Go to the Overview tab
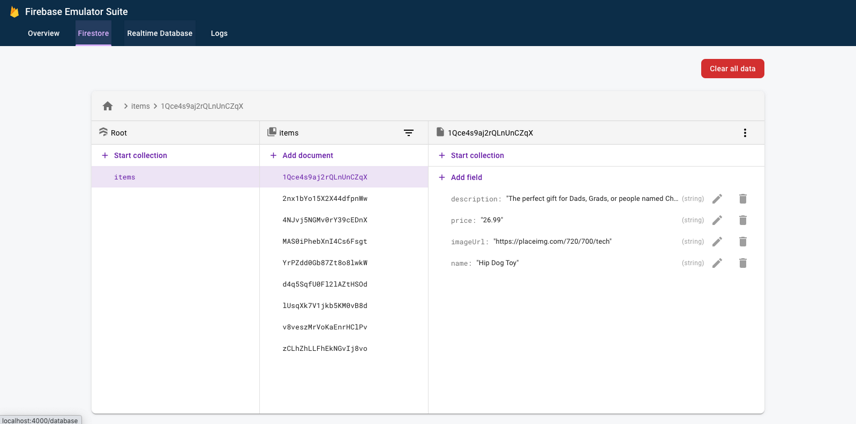This screenshot has height=424, width=856. 43,33
